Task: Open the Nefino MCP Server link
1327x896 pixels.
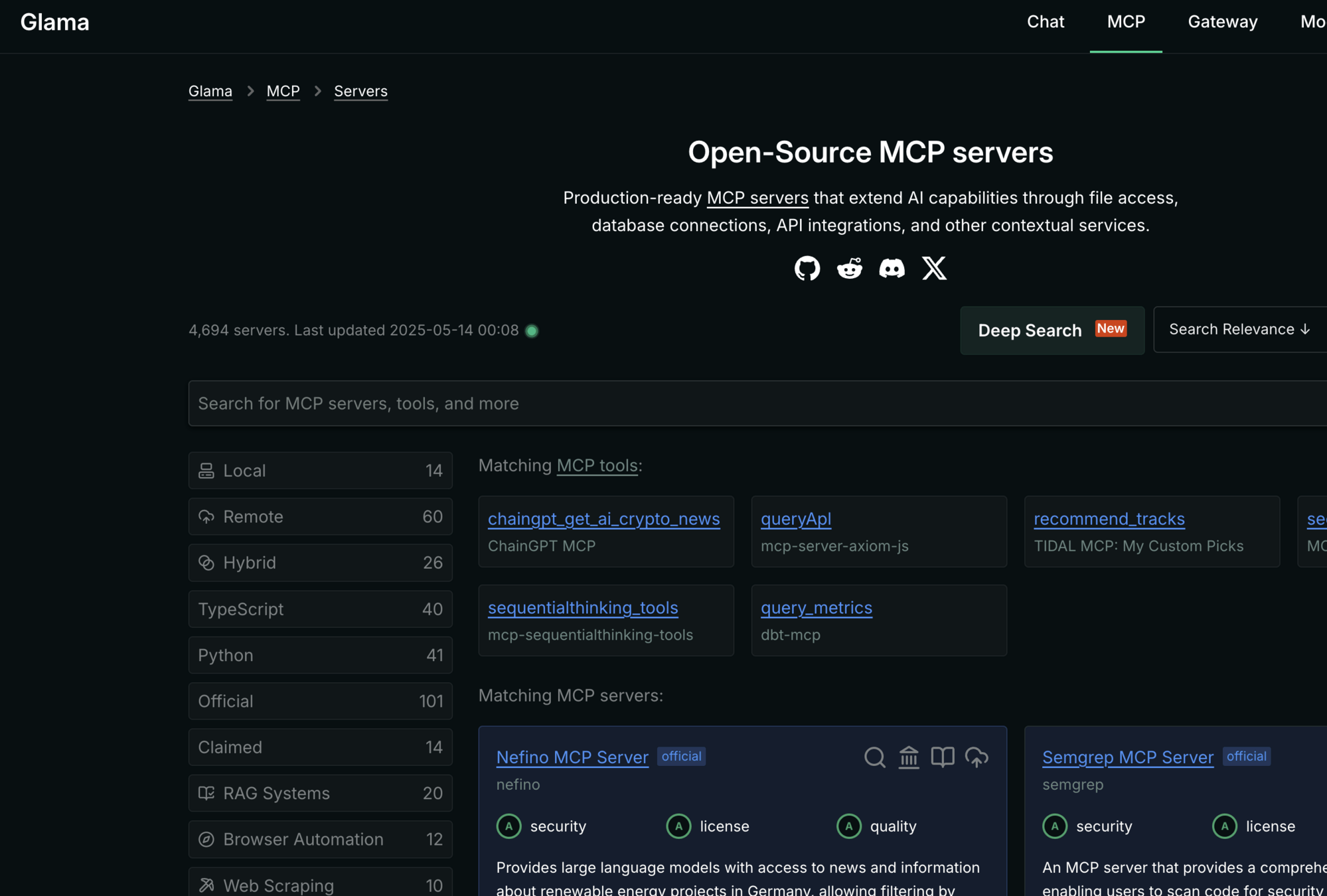Action: pyautogui.click(x=572, y=757)
